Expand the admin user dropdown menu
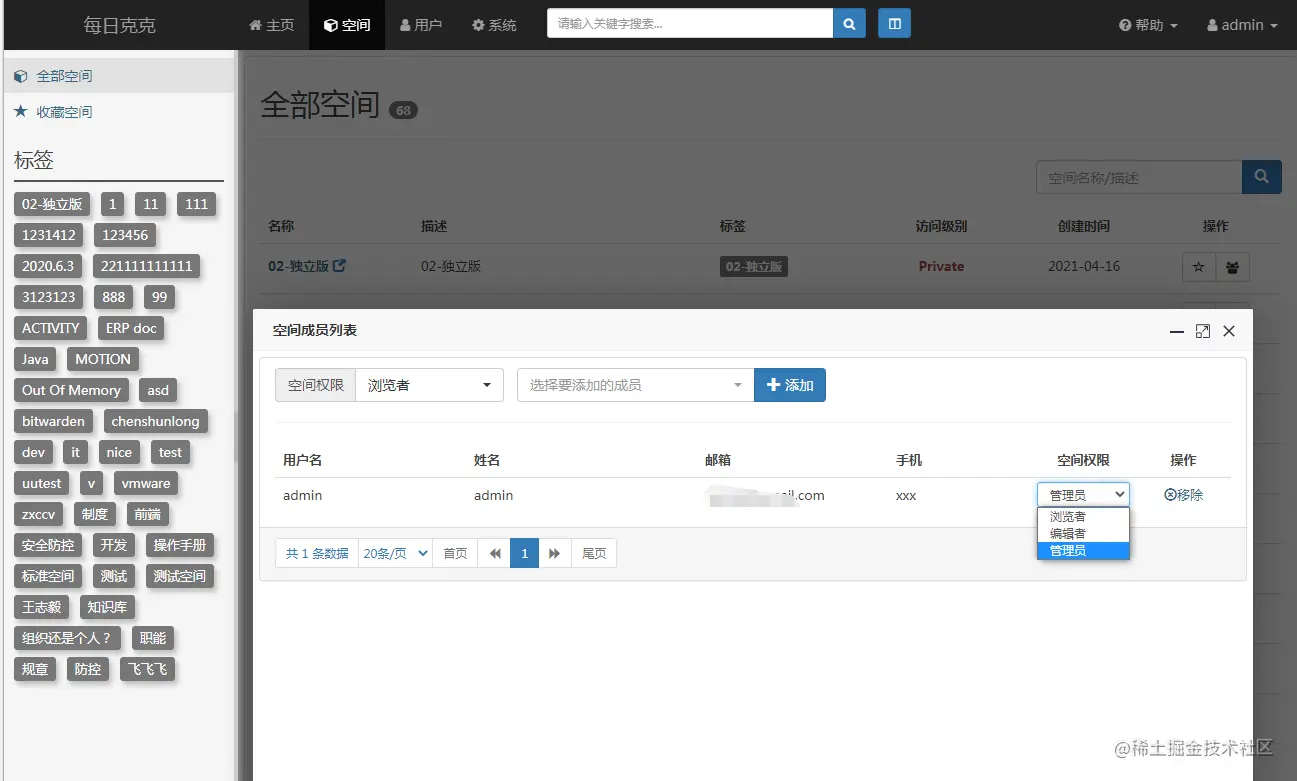The width and height of the screenshot is (1297, 781). click(1242, 25)
